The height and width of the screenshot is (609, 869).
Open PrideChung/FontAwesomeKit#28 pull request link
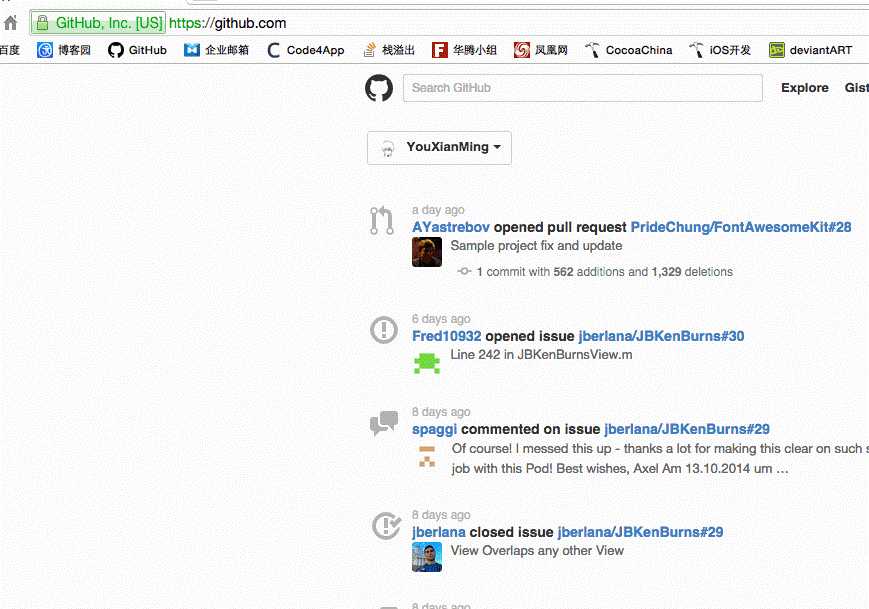tap(741, 227)
